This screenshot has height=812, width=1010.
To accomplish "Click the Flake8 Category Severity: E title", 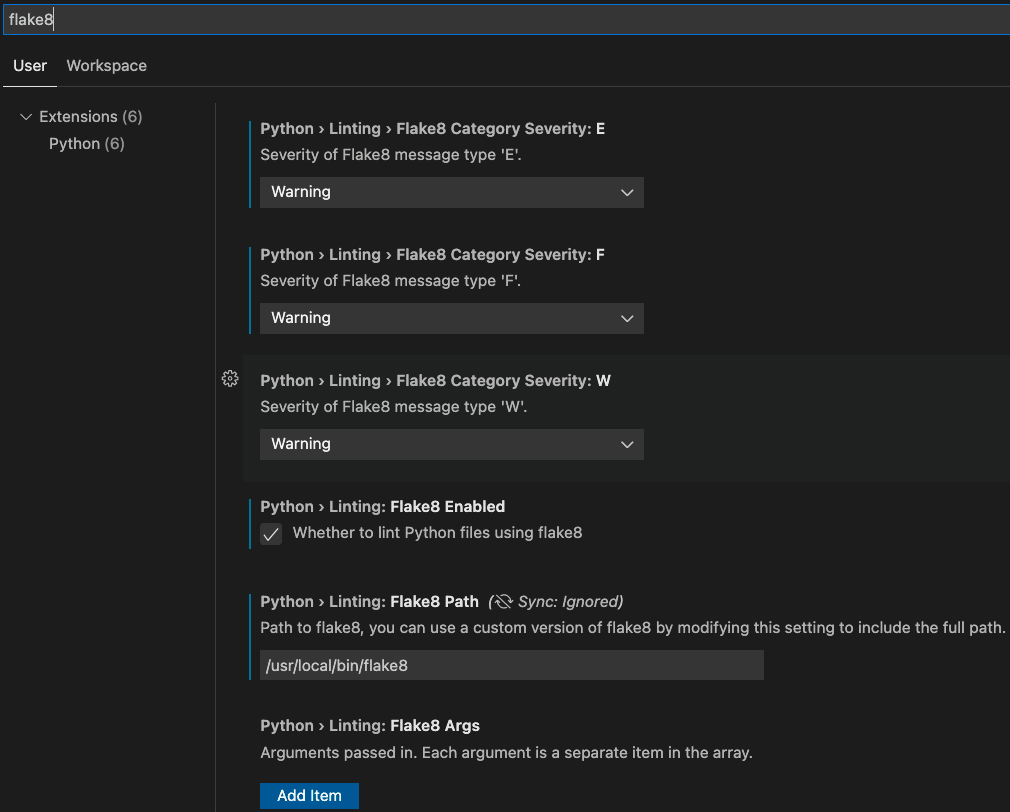I will point(432,129).
